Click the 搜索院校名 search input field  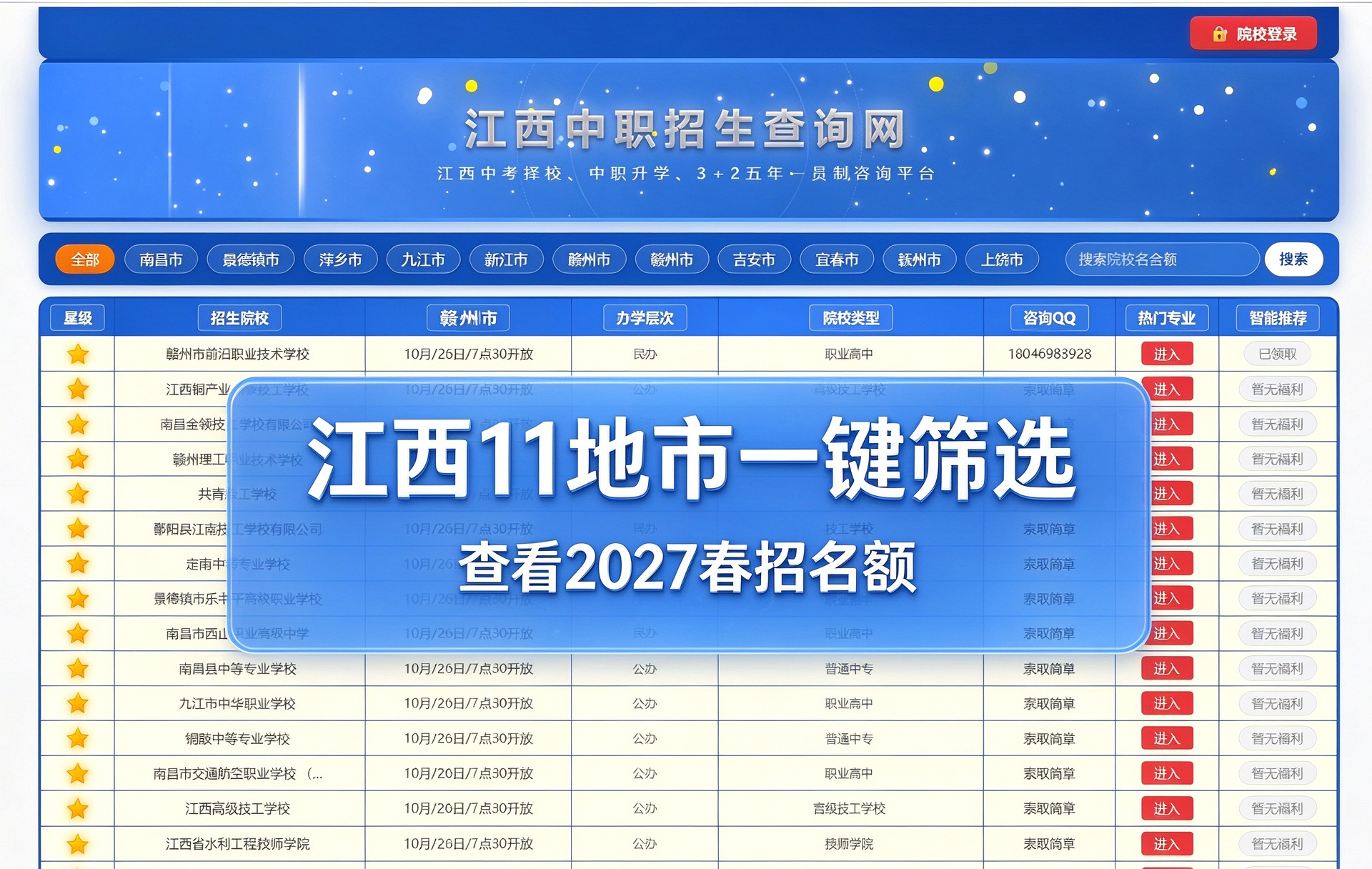(x=1163, y=259)
